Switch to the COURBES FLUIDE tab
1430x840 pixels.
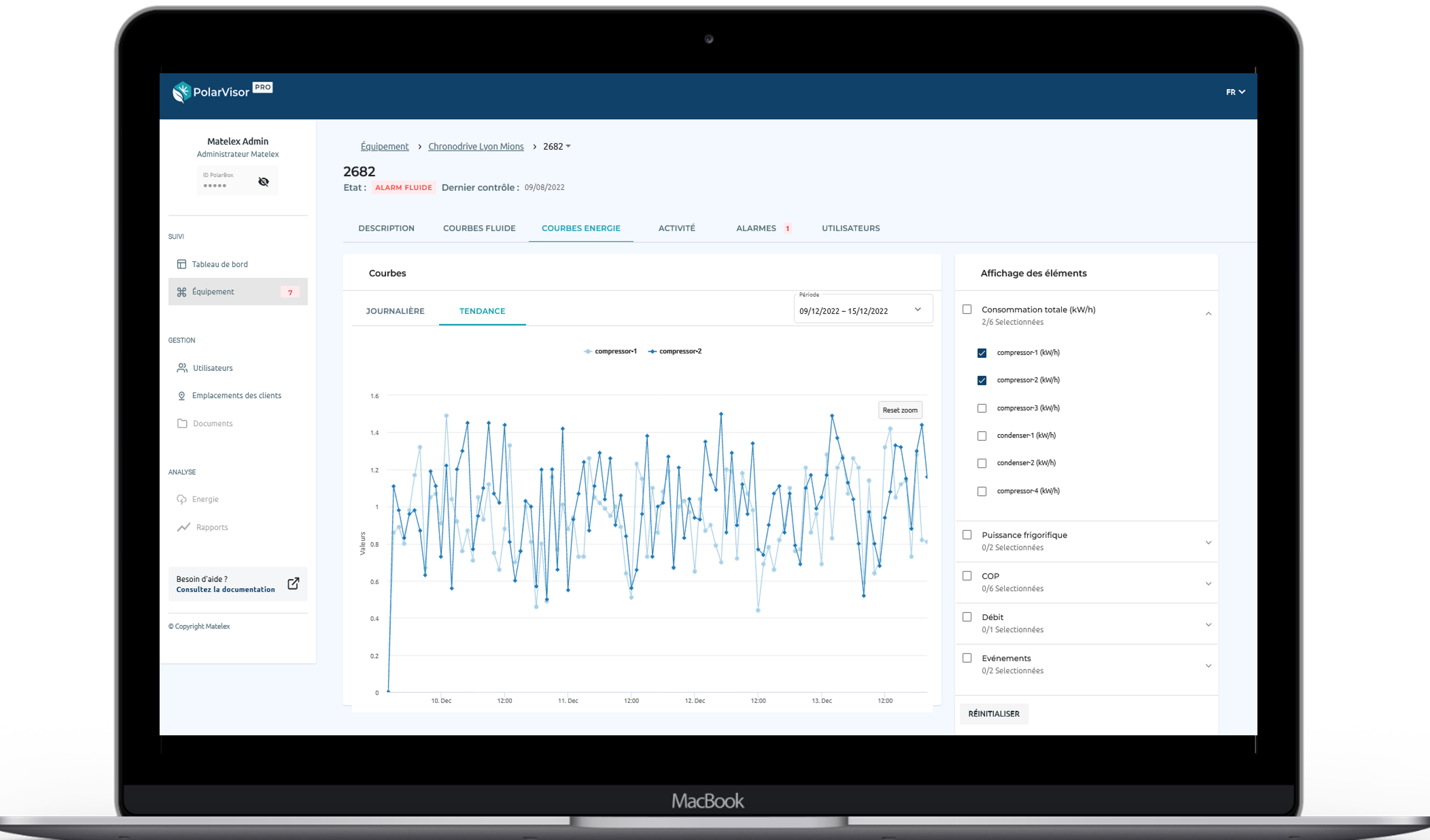pos(479,228)
